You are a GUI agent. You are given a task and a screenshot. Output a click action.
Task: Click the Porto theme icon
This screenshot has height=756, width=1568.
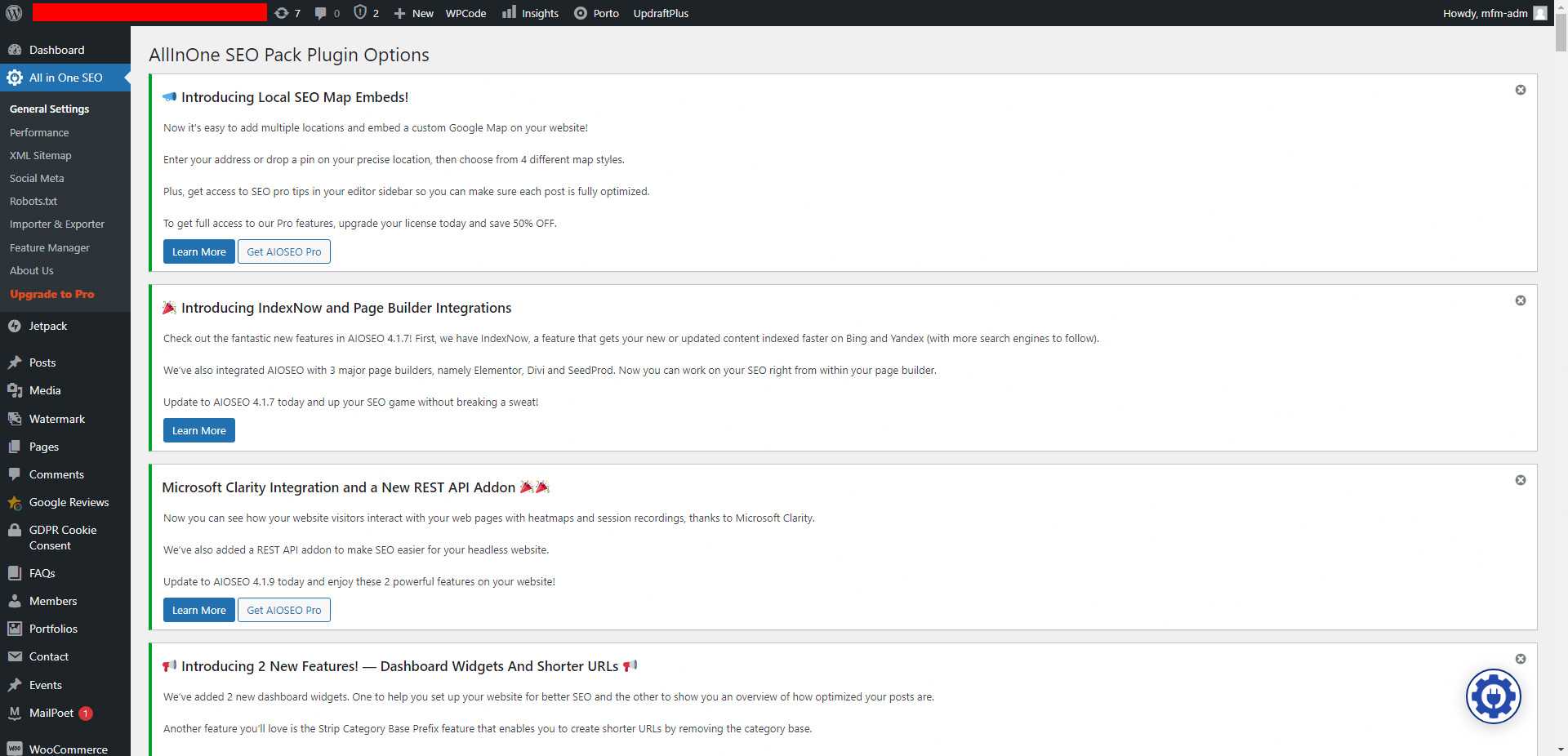[581, 13]
